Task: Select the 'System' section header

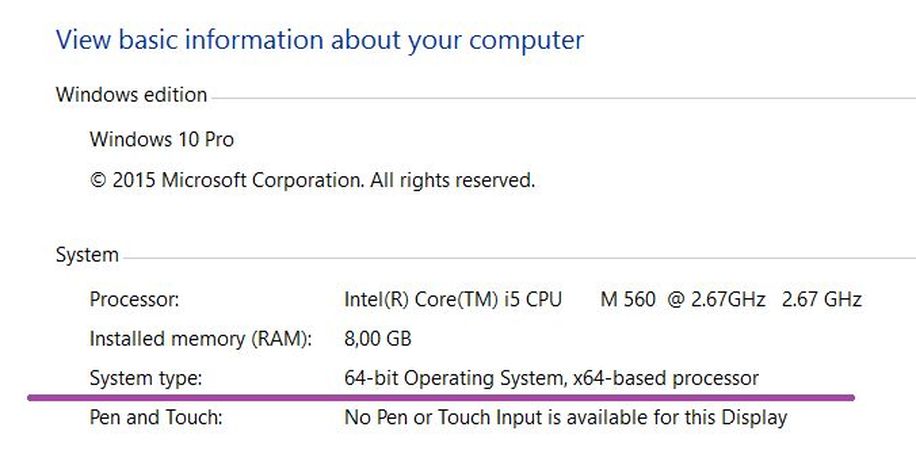Action: pyautogui.click(x=87, y=256)
